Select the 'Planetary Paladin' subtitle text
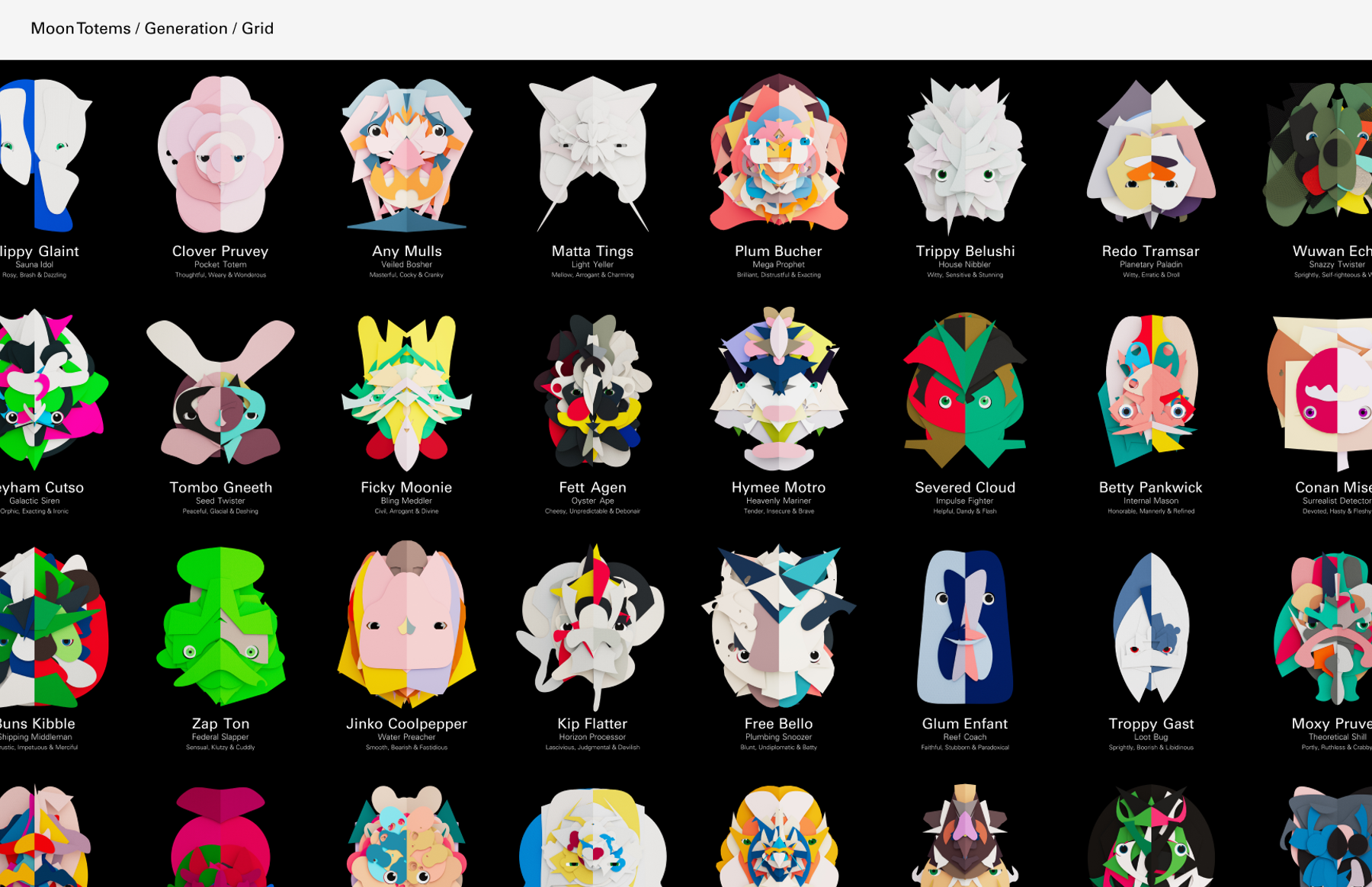This screenshot has height=887, width=1372. point(1151,264)
